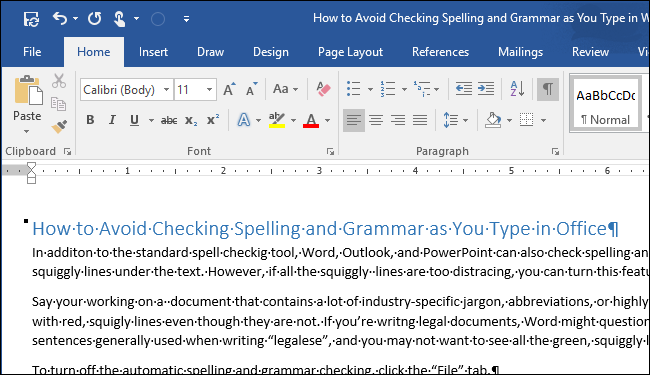Toggle Bold formatting
Screen dimensions: 650x375
tap(90, 120)
